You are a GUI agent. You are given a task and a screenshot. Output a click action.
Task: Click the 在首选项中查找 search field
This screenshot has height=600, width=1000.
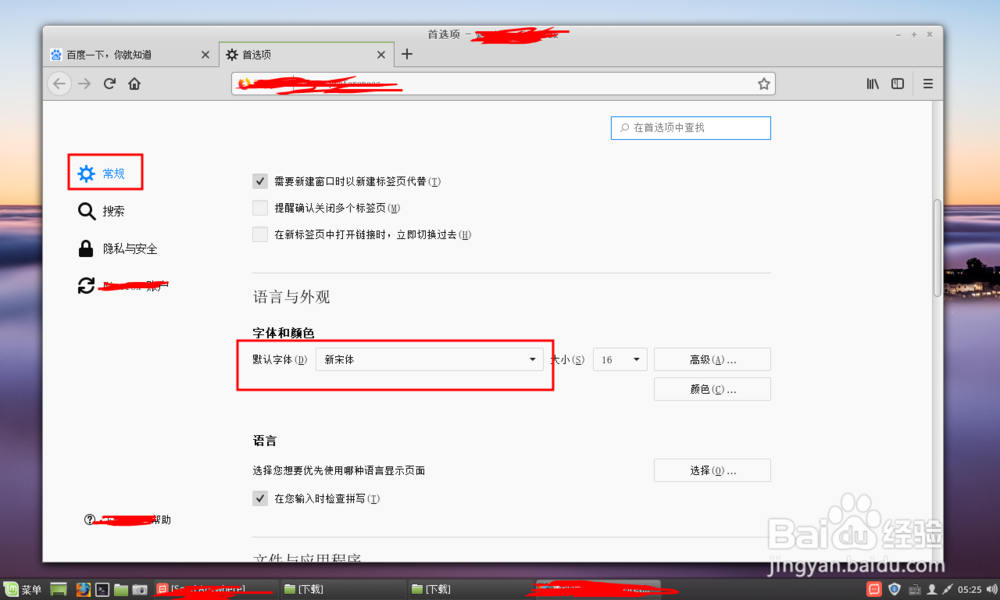[x=690, y=128]
